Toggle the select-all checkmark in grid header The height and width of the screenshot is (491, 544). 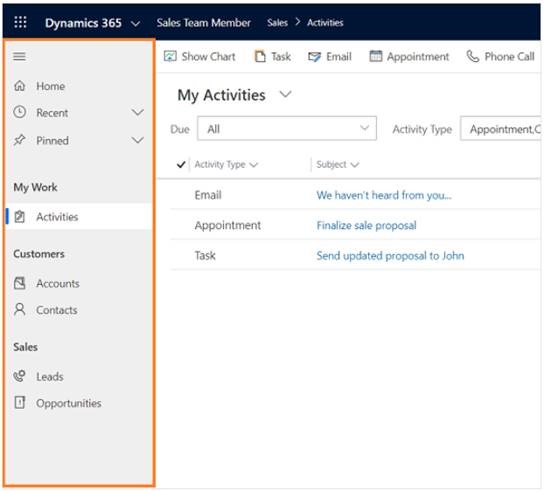click(x=181, y=164)
